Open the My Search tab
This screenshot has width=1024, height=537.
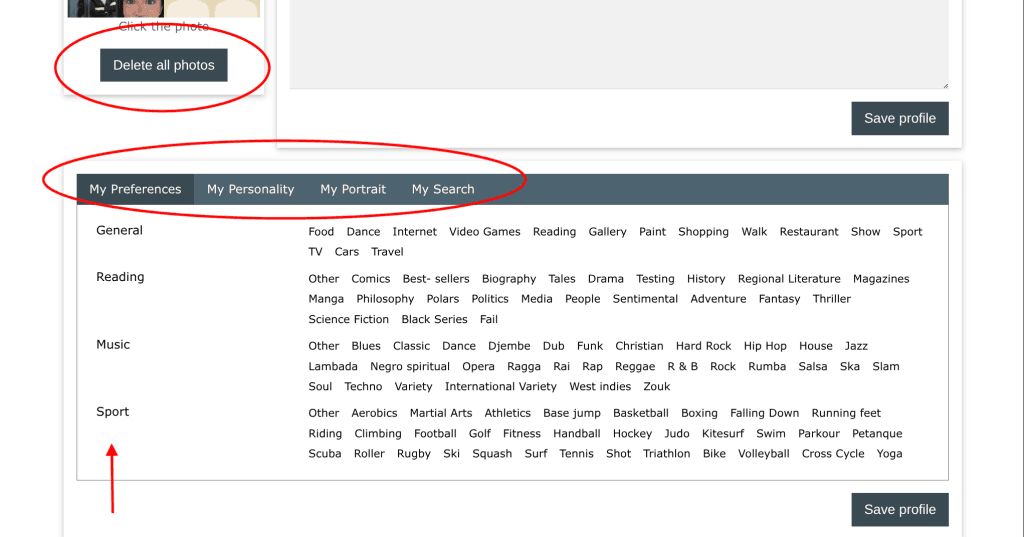pos(443,189)
